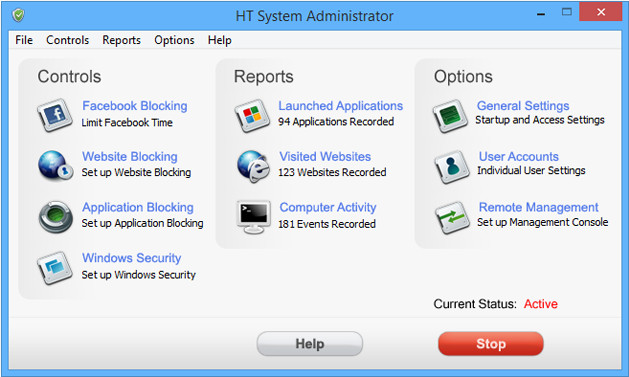Click the 'Set up Application Blocking' text
Screen dimensions: 629x377
point(142,223)
